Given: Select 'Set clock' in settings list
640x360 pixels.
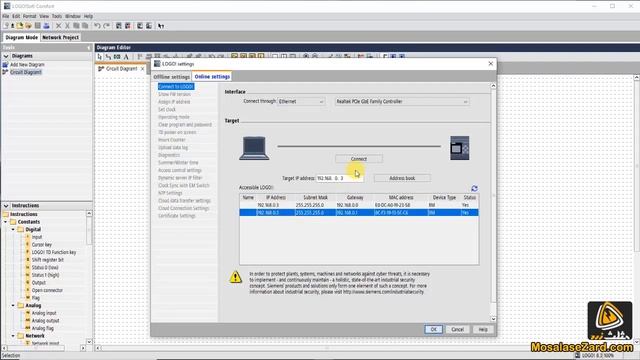Looking at the screenshot, I should [x=167, y=109].
